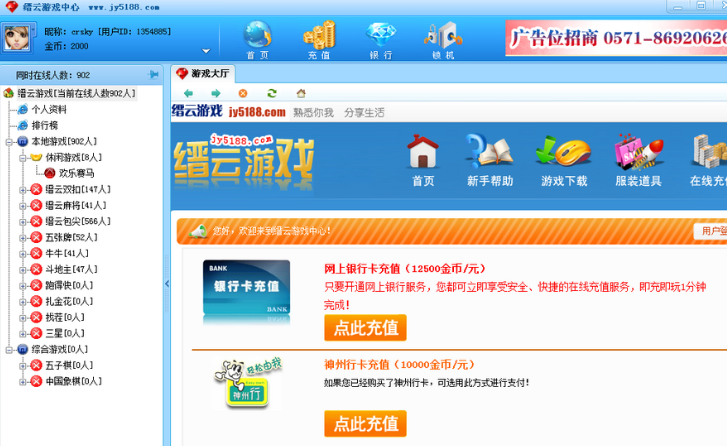
Task: Click the 网上银行卡充值 red heading
Action: click(x=405, y=268)
